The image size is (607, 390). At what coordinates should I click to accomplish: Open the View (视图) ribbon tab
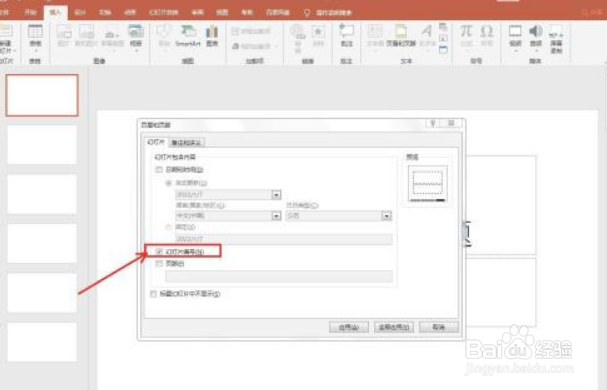pyautogui.click(x=222, y=12)
